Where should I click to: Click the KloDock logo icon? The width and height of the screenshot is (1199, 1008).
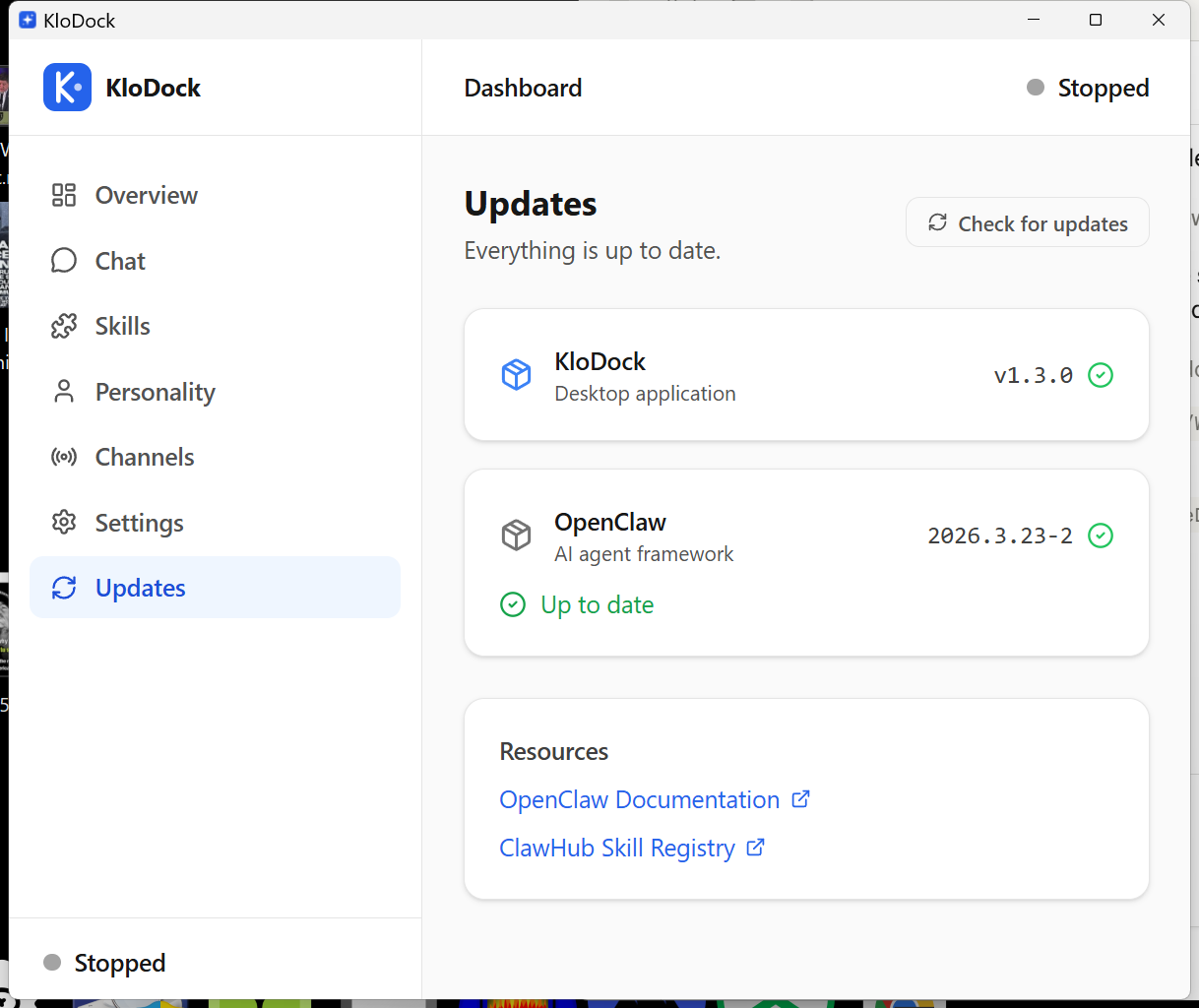[x=66, y=87]
